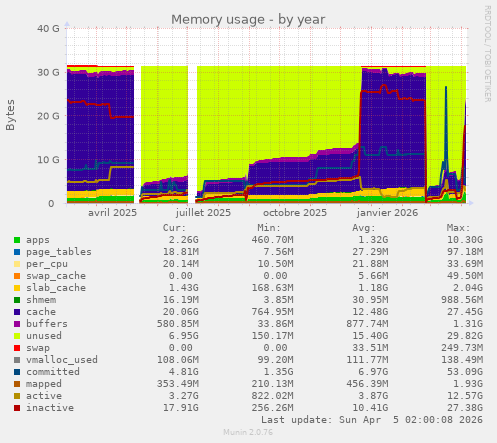Click the unused lime swatch

tap(17, 336)
